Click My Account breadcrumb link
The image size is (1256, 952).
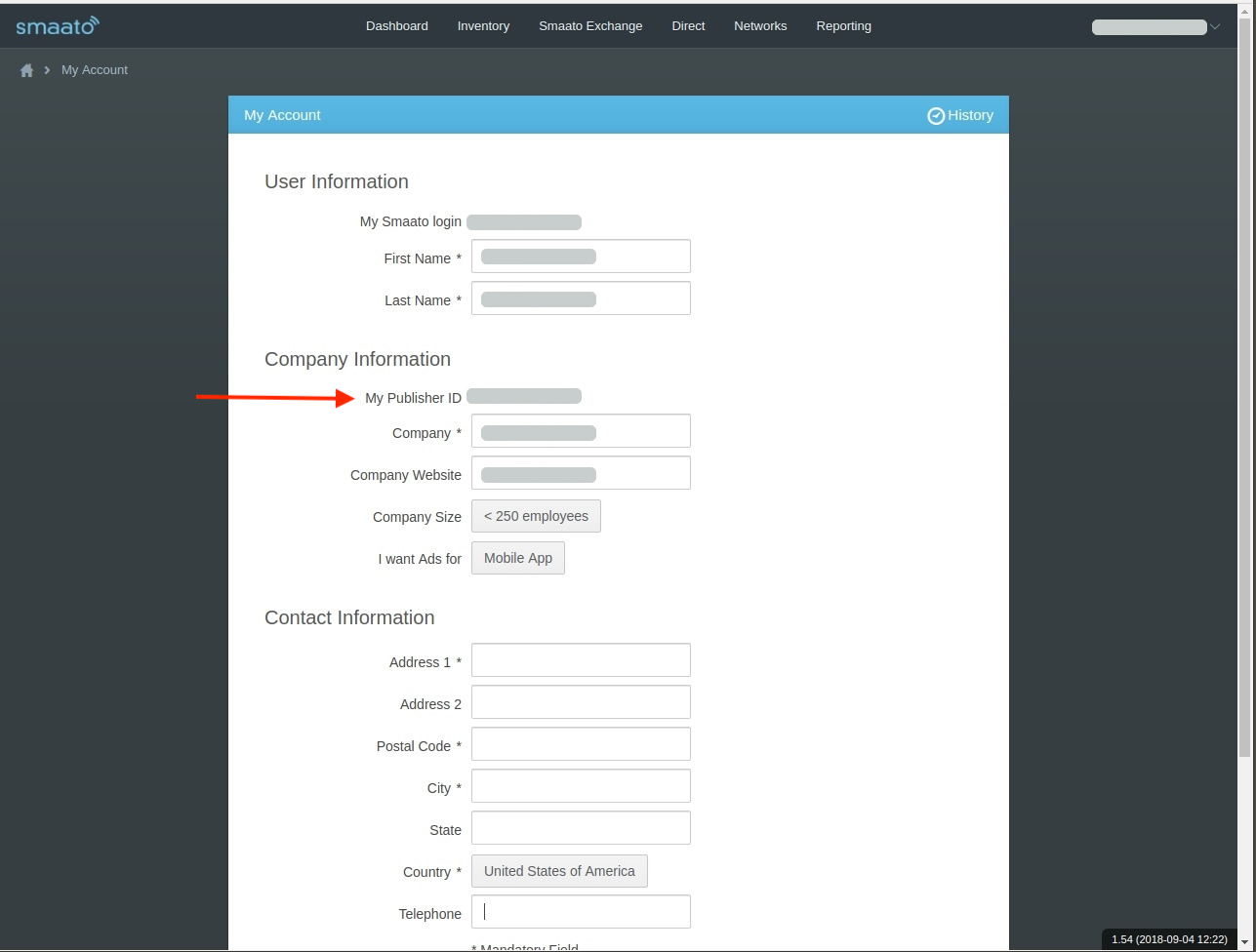[x=95, y=70]
